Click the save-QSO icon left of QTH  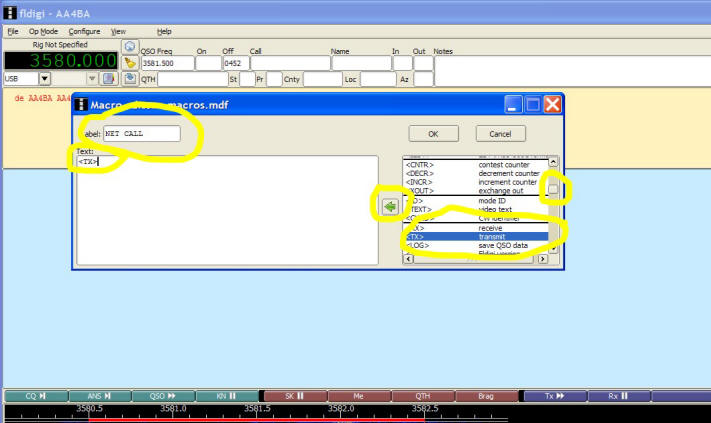(130, 78)
